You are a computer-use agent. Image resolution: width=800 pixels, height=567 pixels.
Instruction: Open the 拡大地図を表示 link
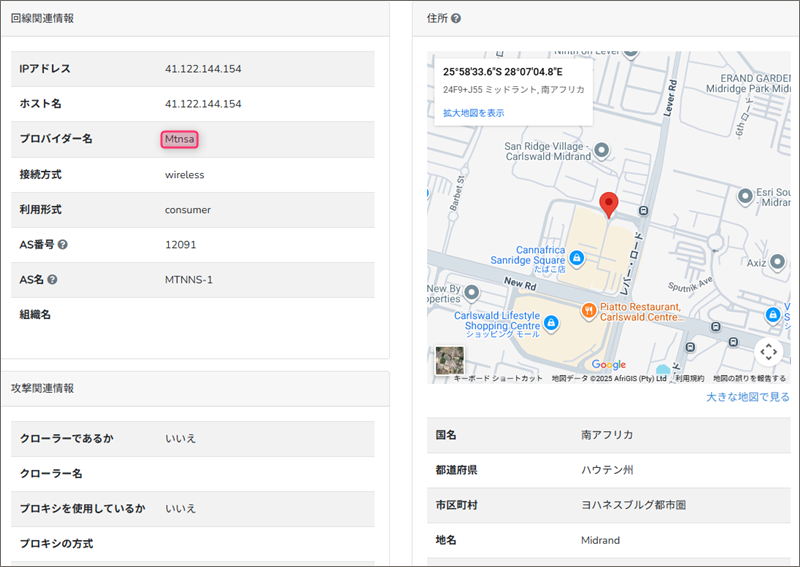(x=473, y=113)
